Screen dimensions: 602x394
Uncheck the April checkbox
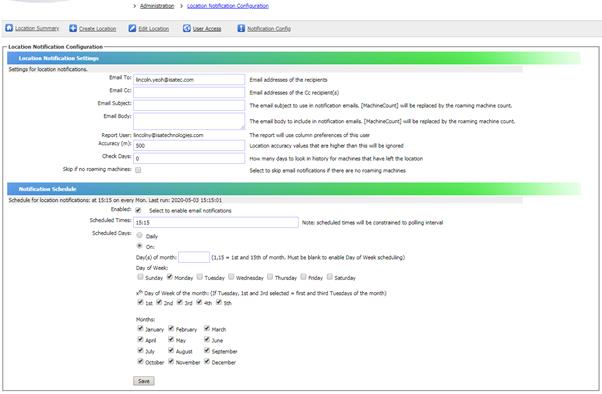pyautogui.click(x=140, y=339)
